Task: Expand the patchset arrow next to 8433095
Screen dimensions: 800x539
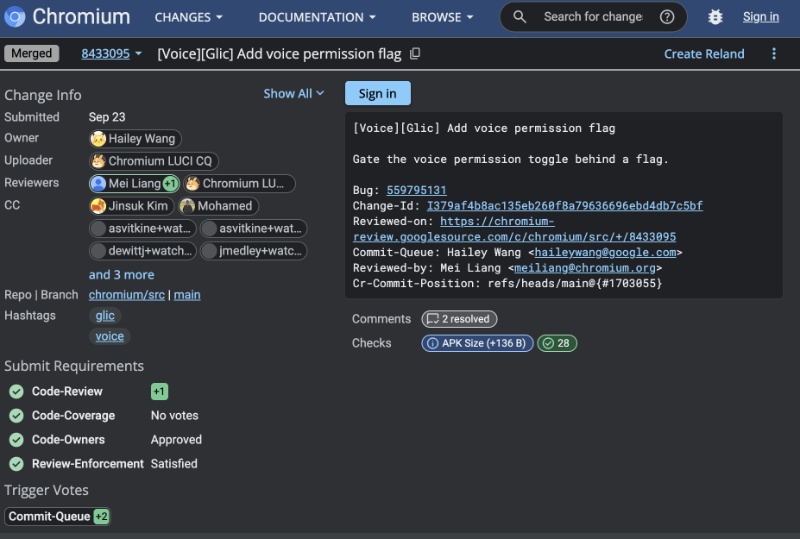Action: (138, 54)
